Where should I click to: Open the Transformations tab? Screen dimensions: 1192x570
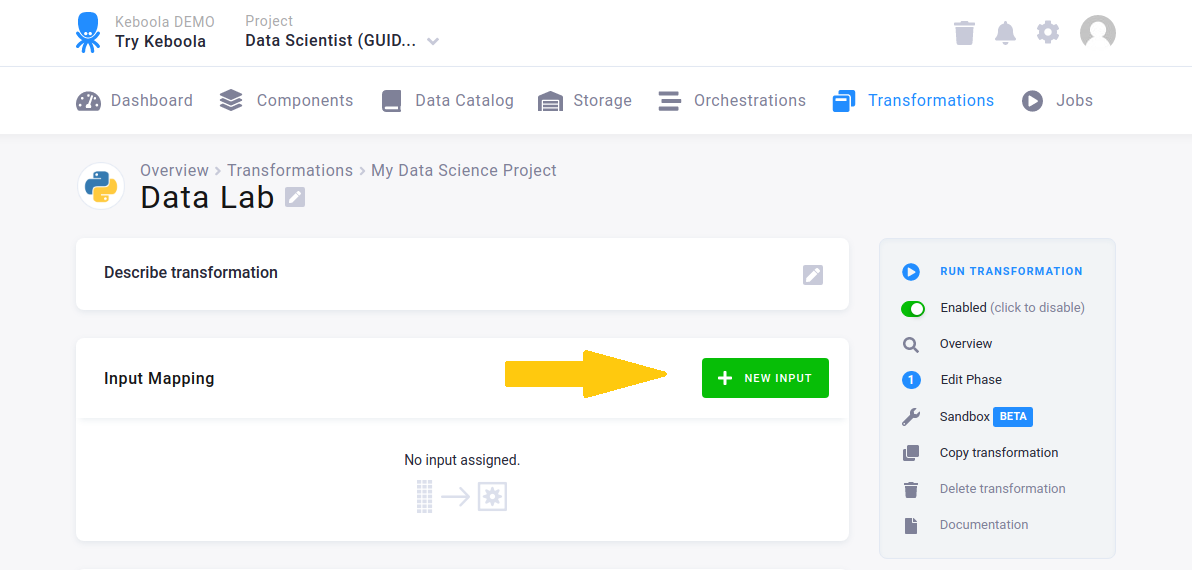click(913, 101)
